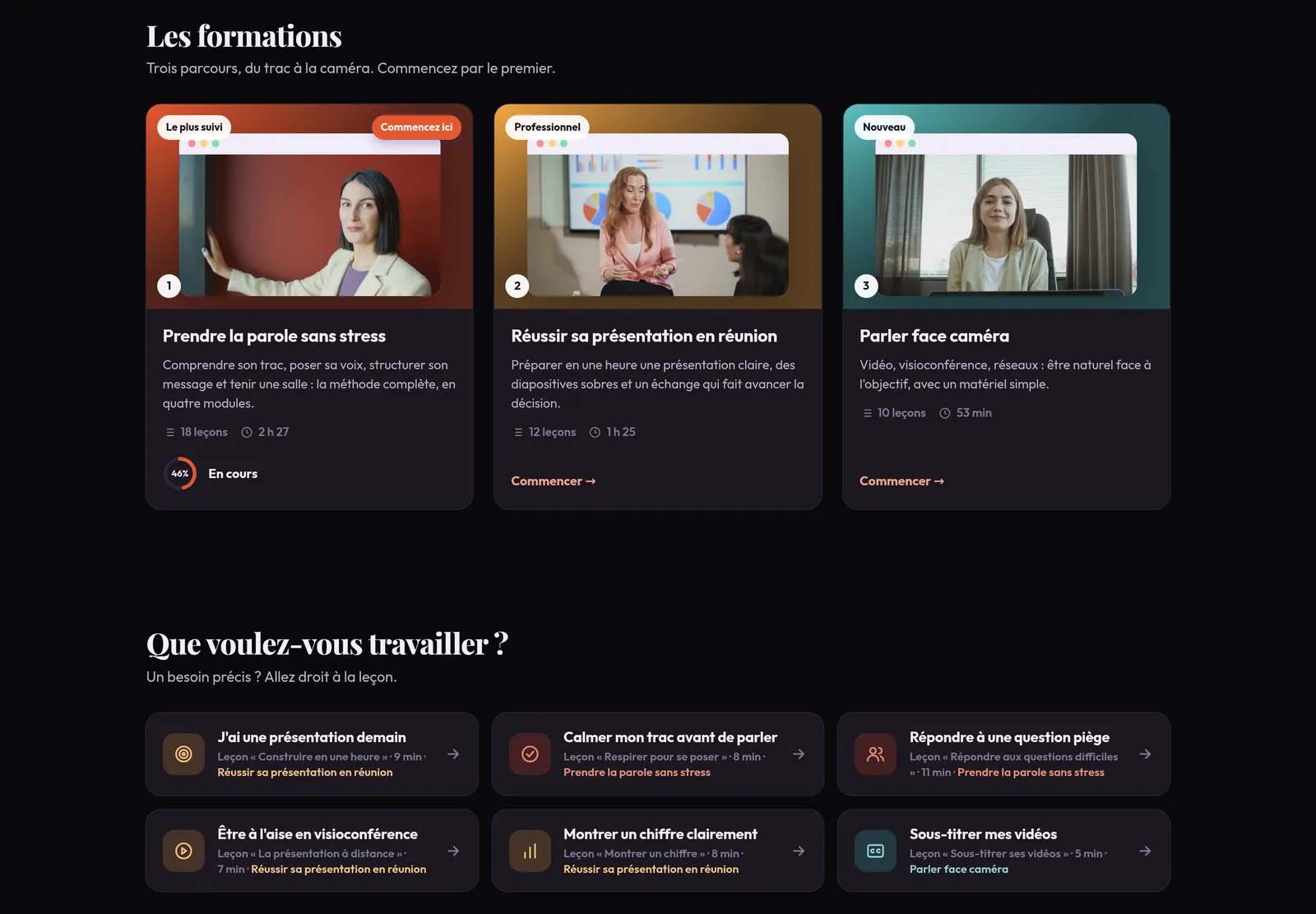Click course number badge 3
This screenshot has height=914, width=1316.
[x=866, y=286]
